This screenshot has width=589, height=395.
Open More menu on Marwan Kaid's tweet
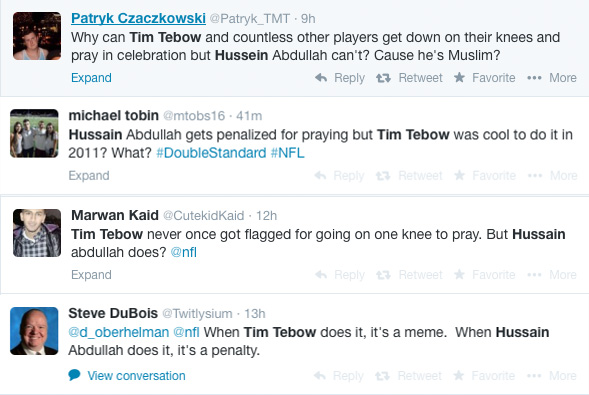pyautogui.click(x=551, y=275)
